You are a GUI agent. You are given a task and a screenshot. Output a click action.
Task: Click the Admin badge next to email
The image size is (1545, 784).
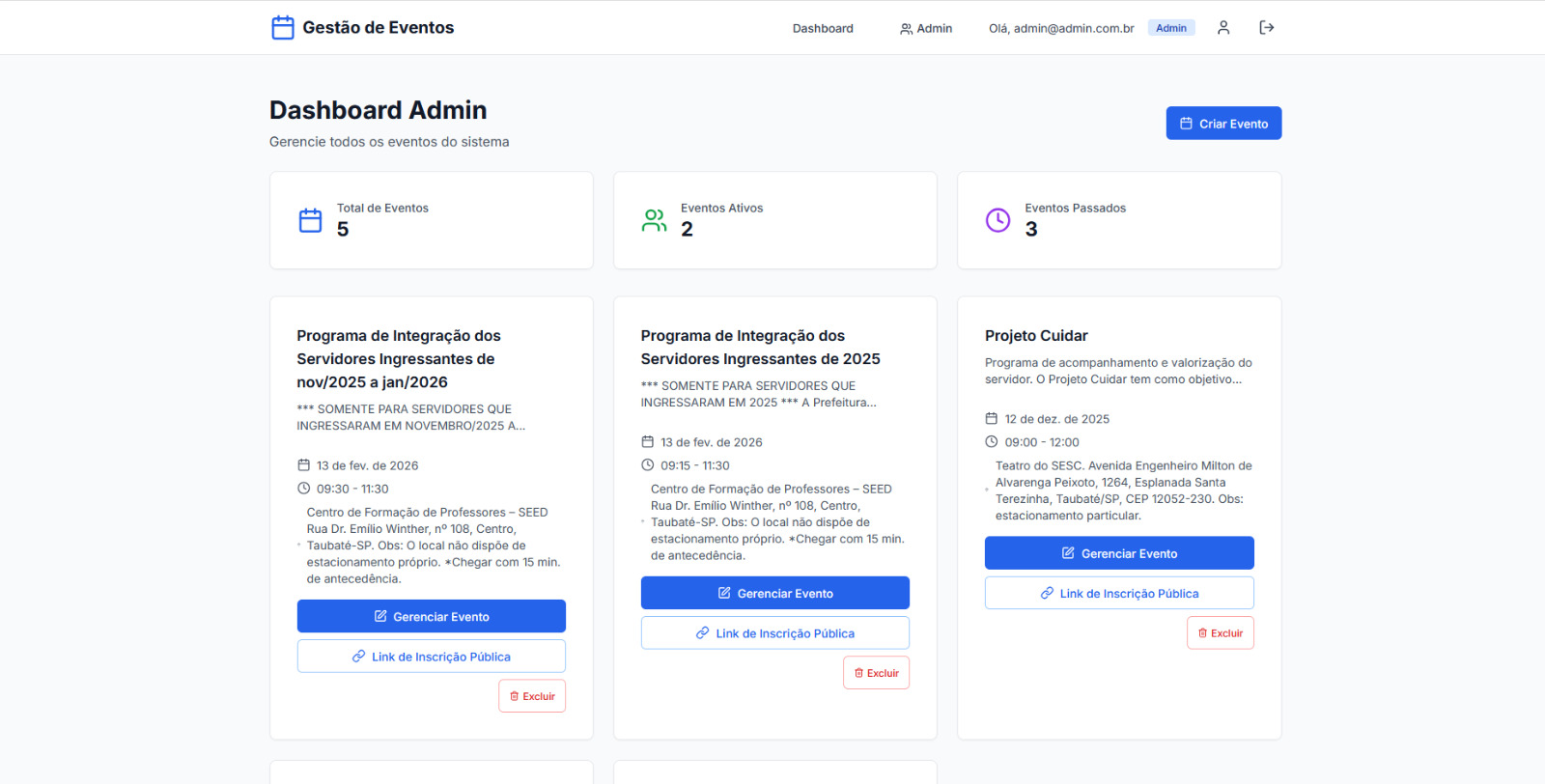(1170, 28)
